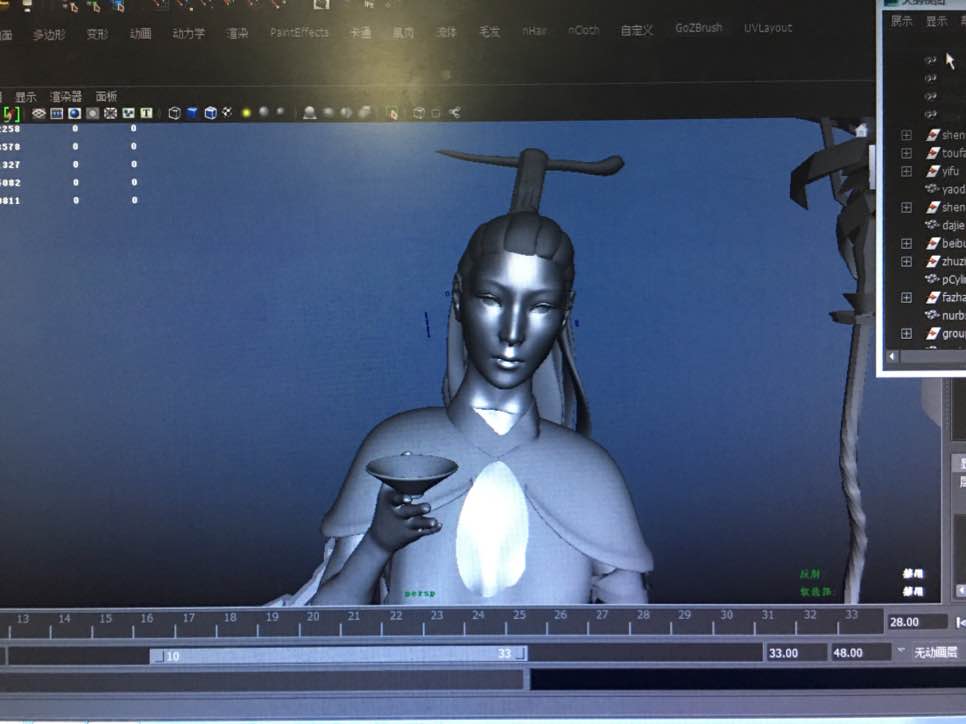
Task: Expand the group node in outliner
Action: (906, 333)
